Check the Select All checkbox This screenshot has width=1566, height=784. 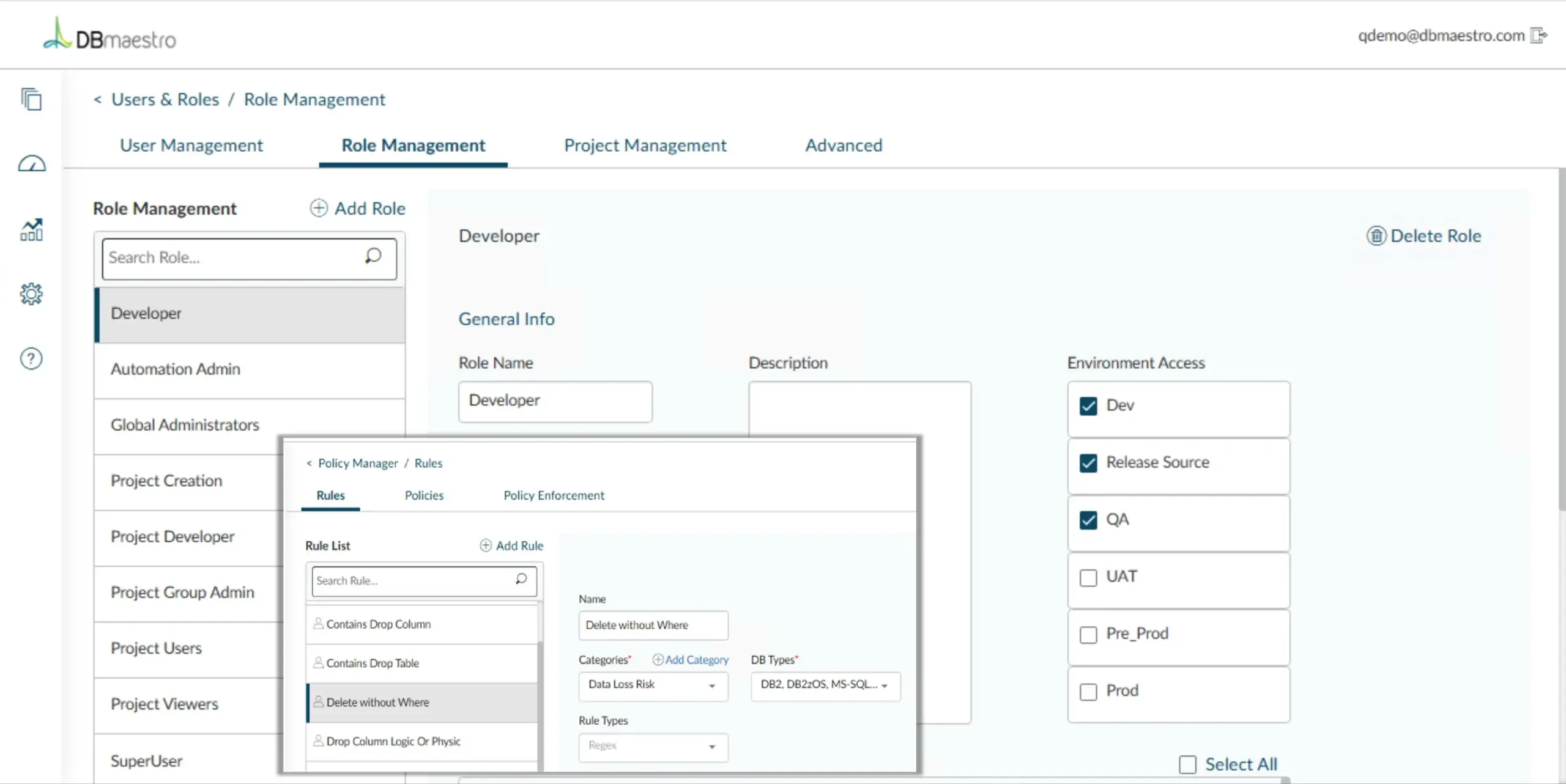[1187, 764]
